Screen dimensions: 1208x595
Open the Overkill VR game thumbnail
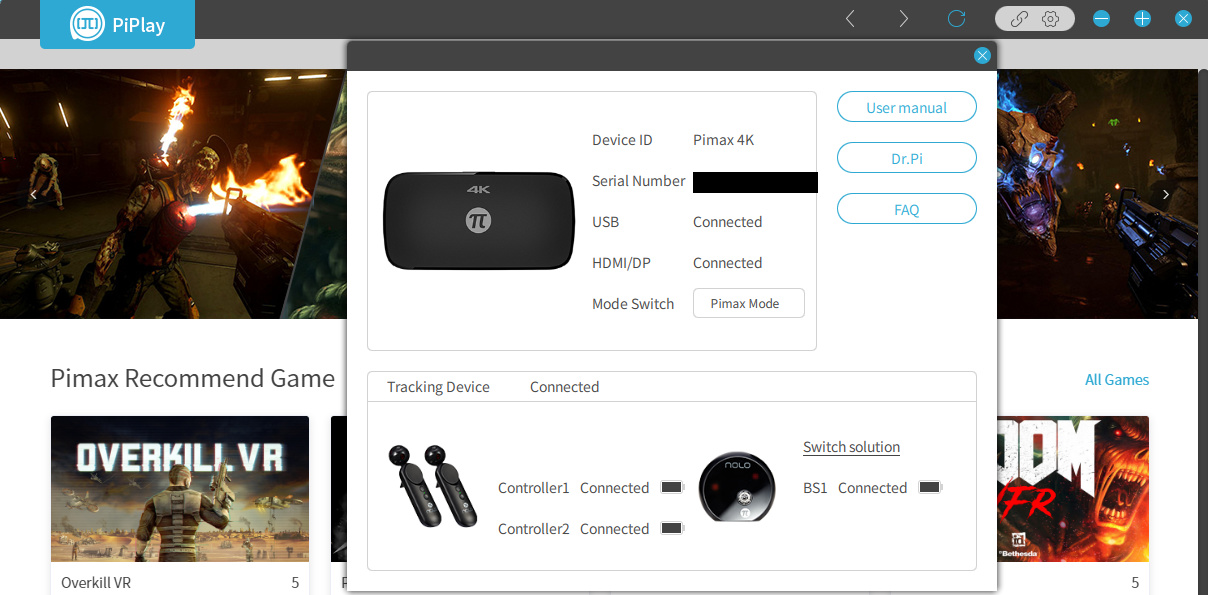(180, 489)
